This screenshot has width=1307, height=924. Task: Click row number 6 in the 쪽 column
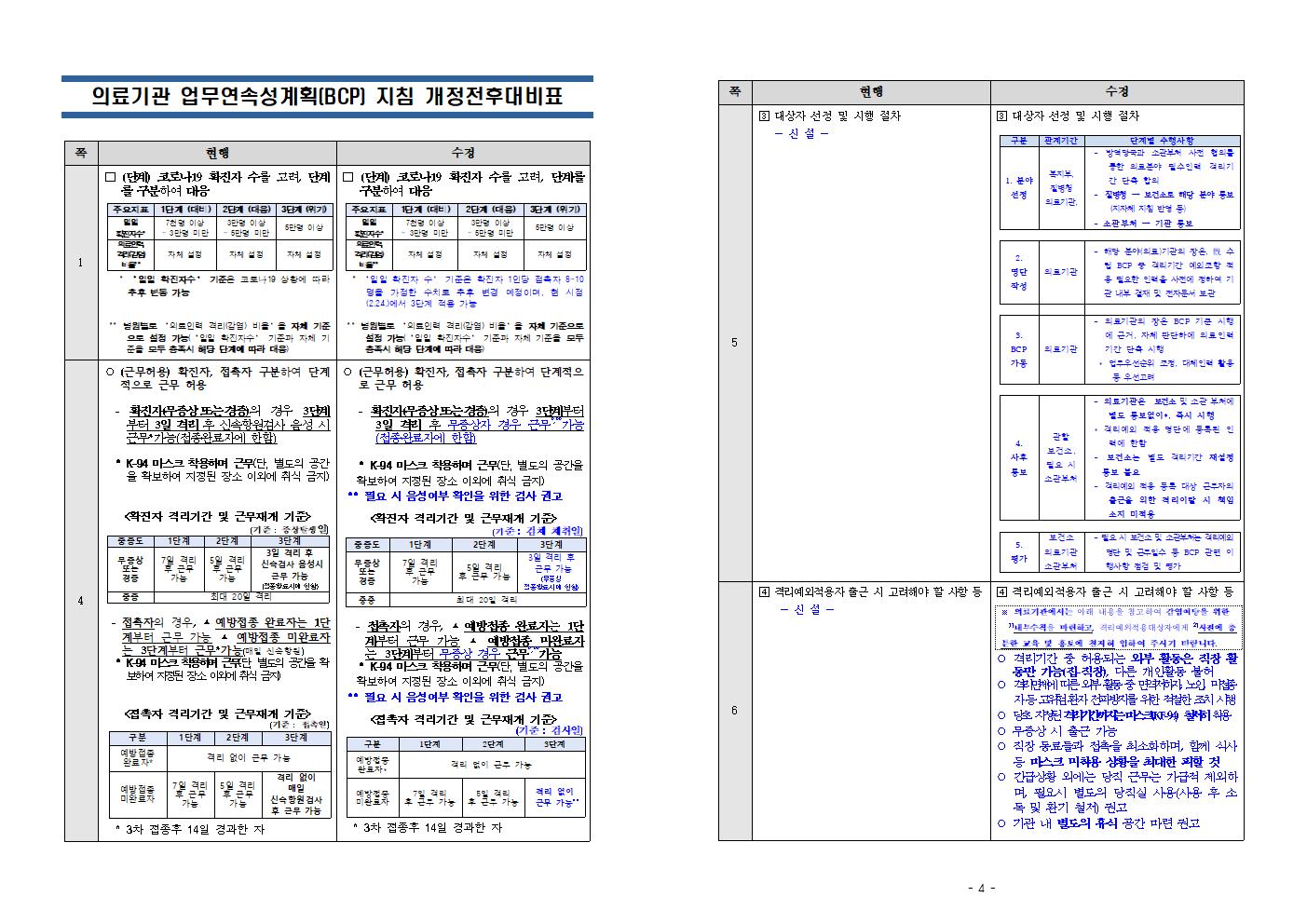734,711
